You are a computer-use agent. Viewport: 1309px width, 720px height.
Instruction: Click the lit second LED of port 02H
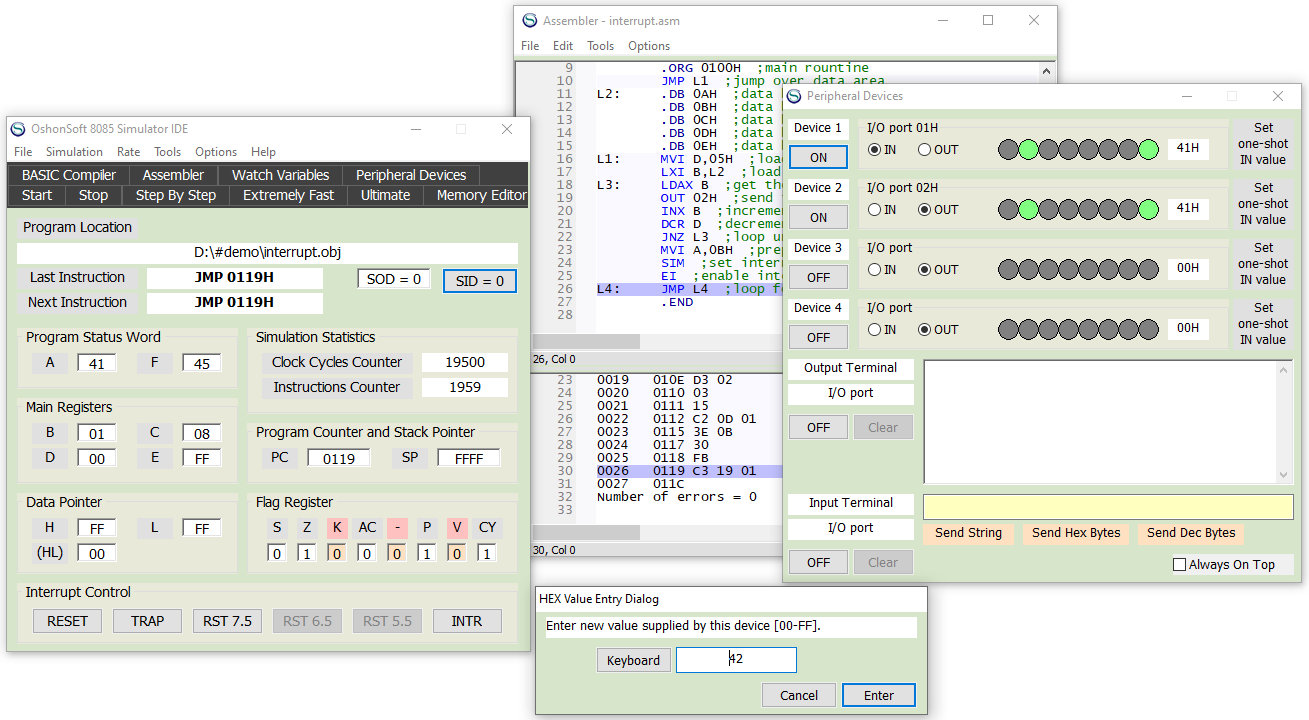[1029, 210]
